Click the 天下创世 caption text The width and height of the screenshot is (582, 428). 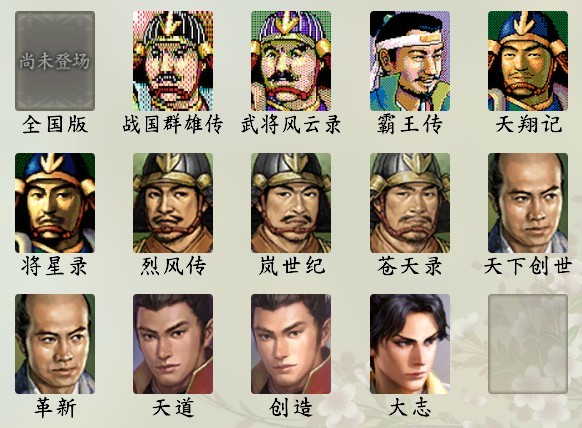(x=528, y=266)
